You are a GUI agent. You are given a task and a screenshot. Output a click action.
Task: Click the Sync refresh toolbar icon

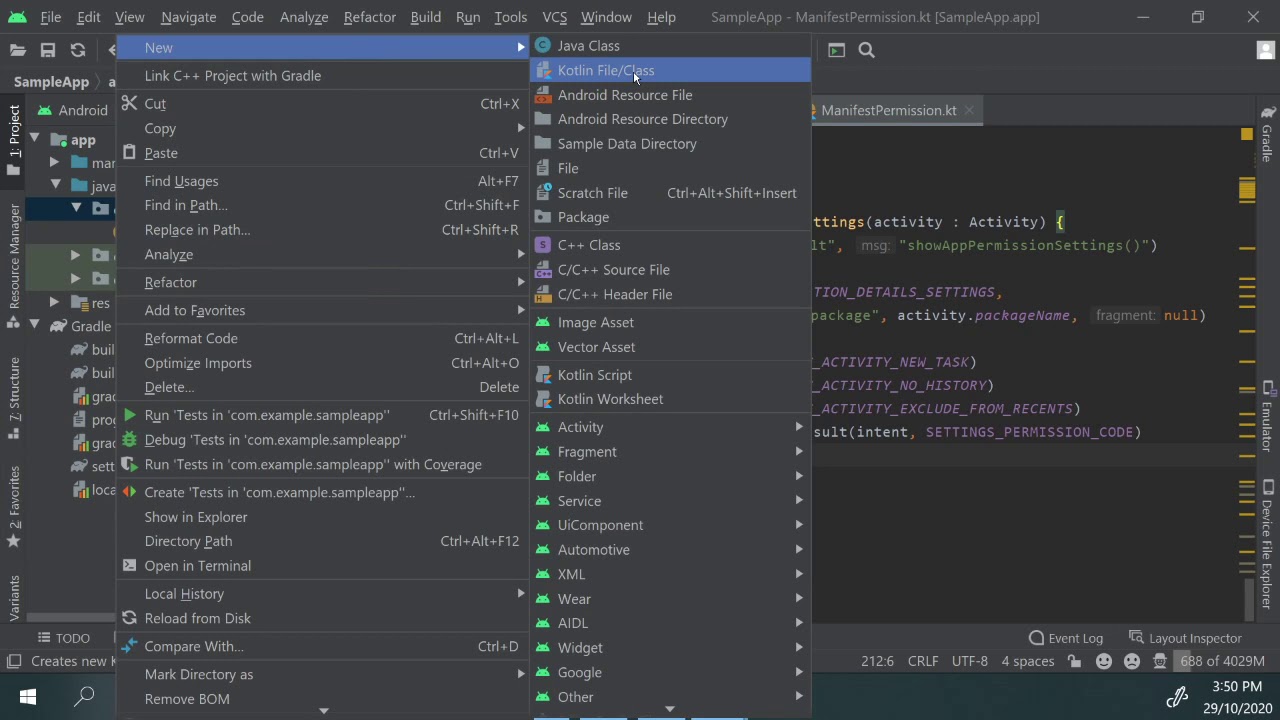[78, 50]
